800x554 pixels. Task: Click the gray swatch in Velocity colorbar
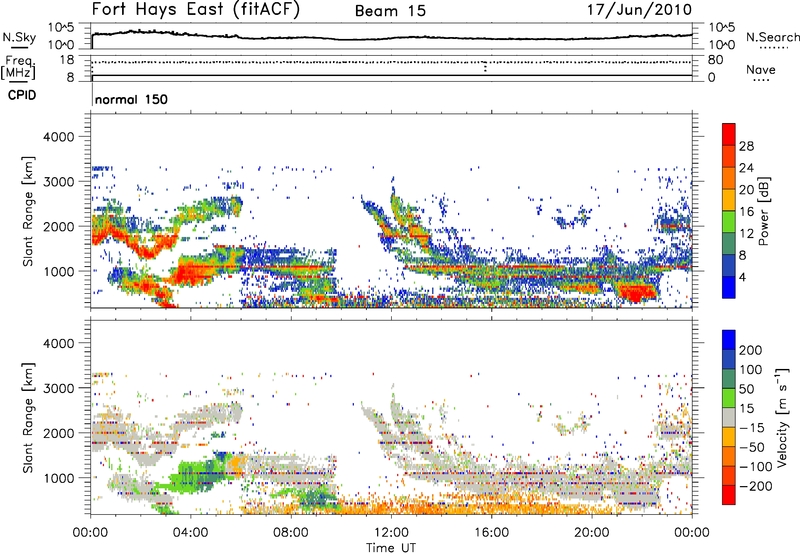[x=729, y=418]
